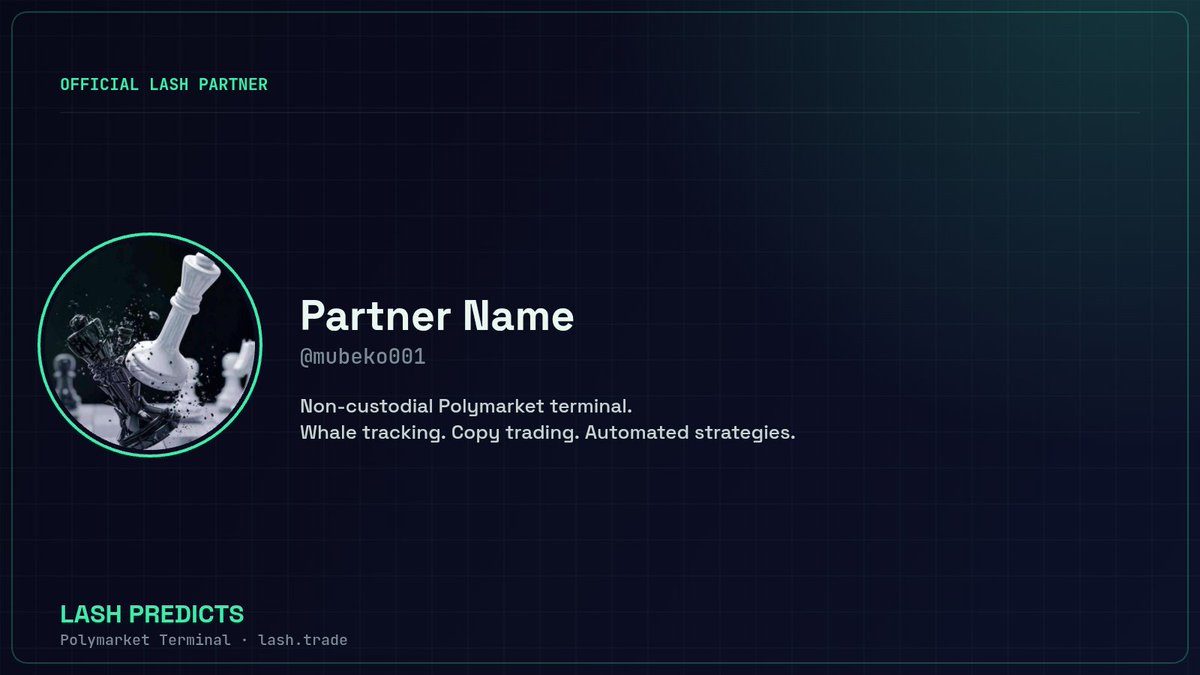Click the @mubeko001 handle
The width and height of the screenshot is (1200, 675).
363,357
